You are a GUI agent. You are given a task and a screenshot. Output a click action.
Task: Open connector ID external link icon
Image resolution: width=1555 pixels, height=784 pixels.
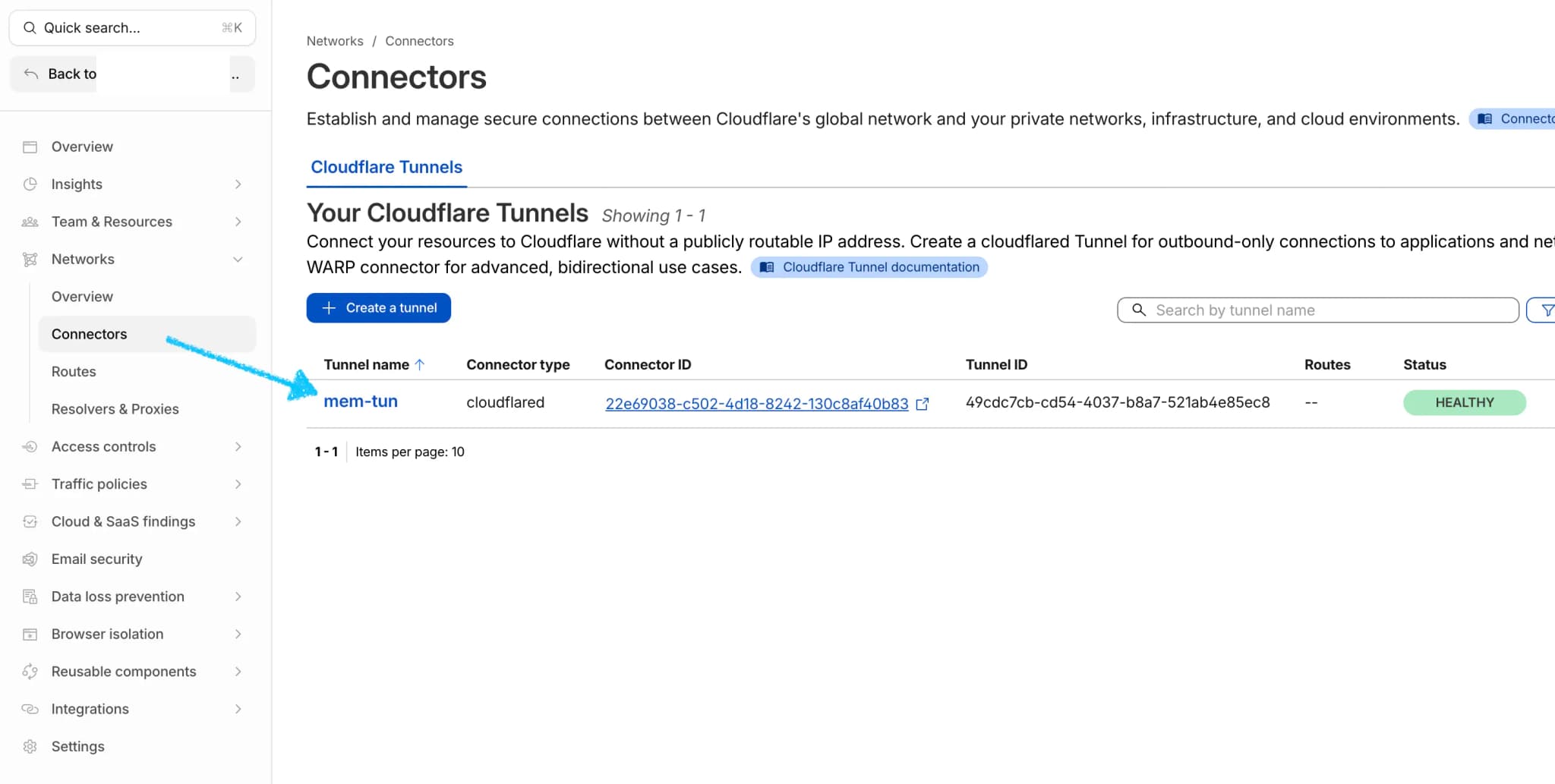pos(923,404)
